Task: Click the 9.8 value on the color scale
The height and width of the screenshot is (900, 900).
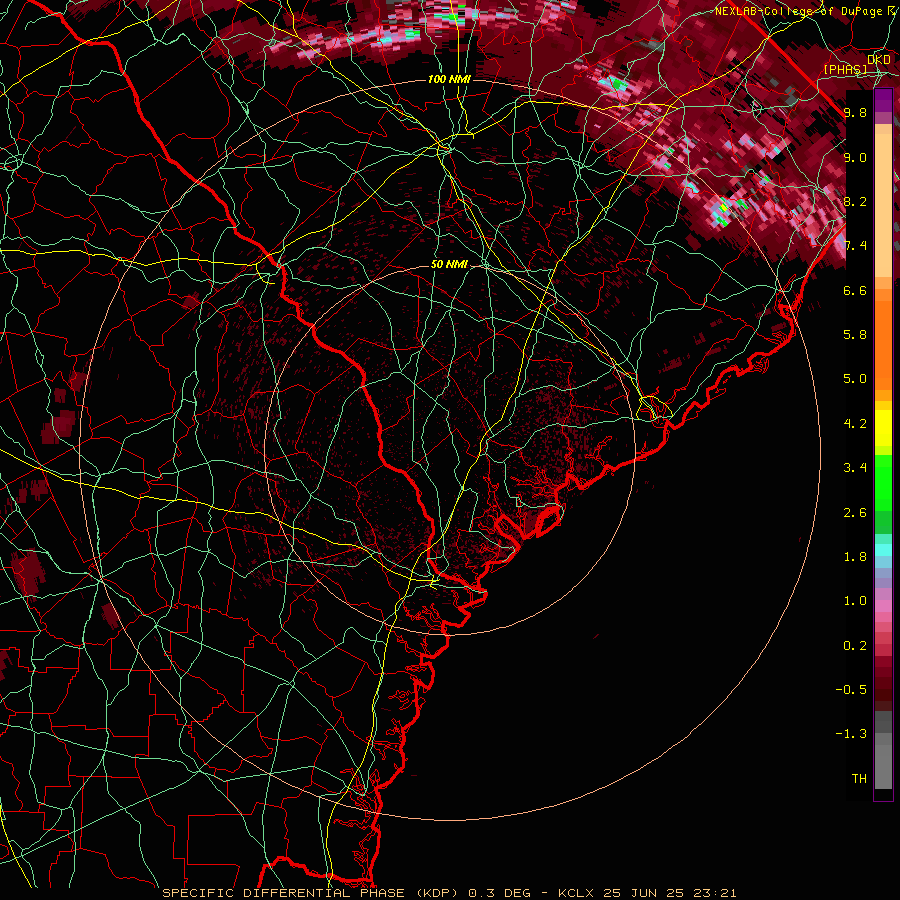Action: [x=855, y=113]
